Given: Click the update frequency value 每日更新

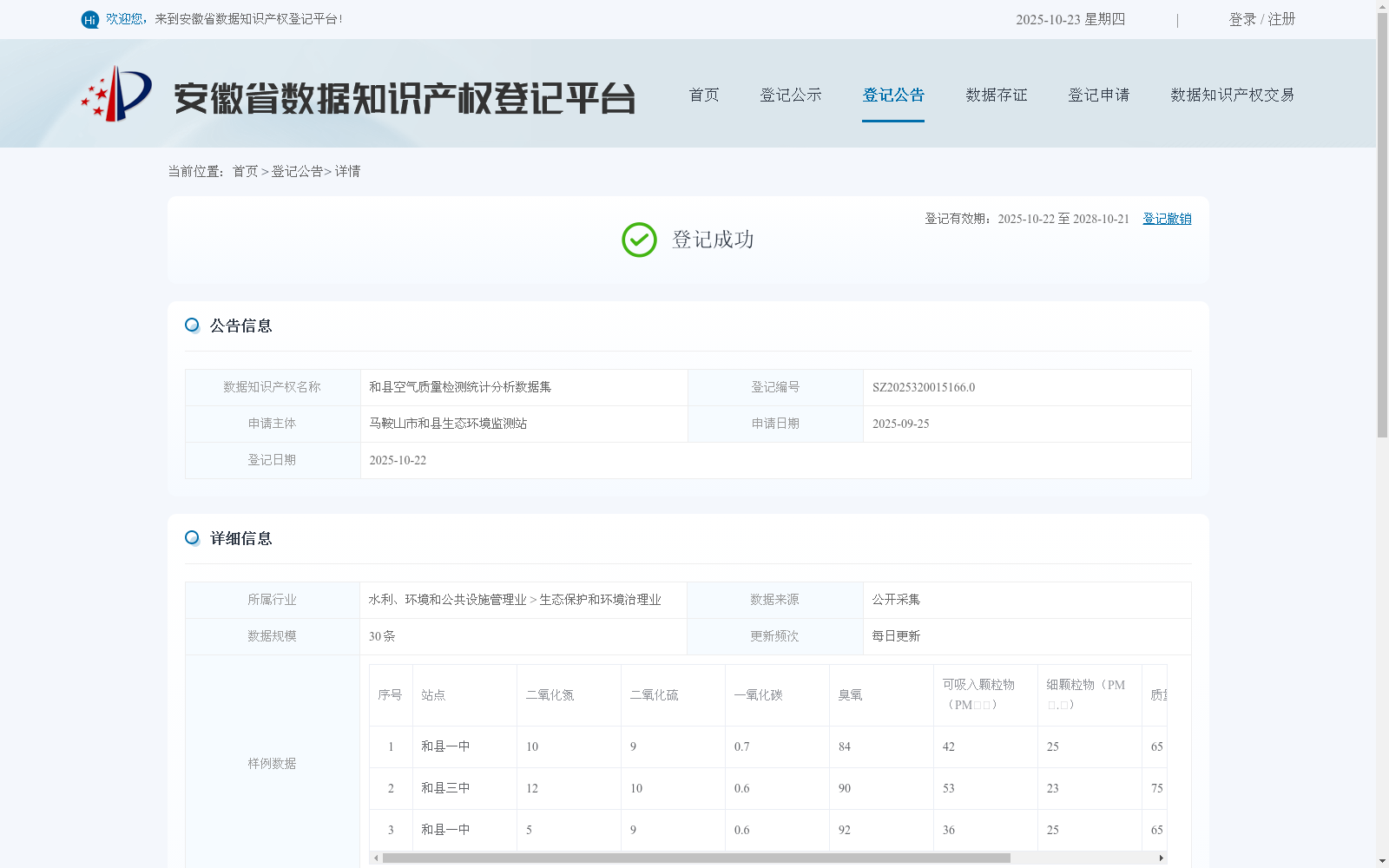Looking at the screenshot, I should (896, 636).
